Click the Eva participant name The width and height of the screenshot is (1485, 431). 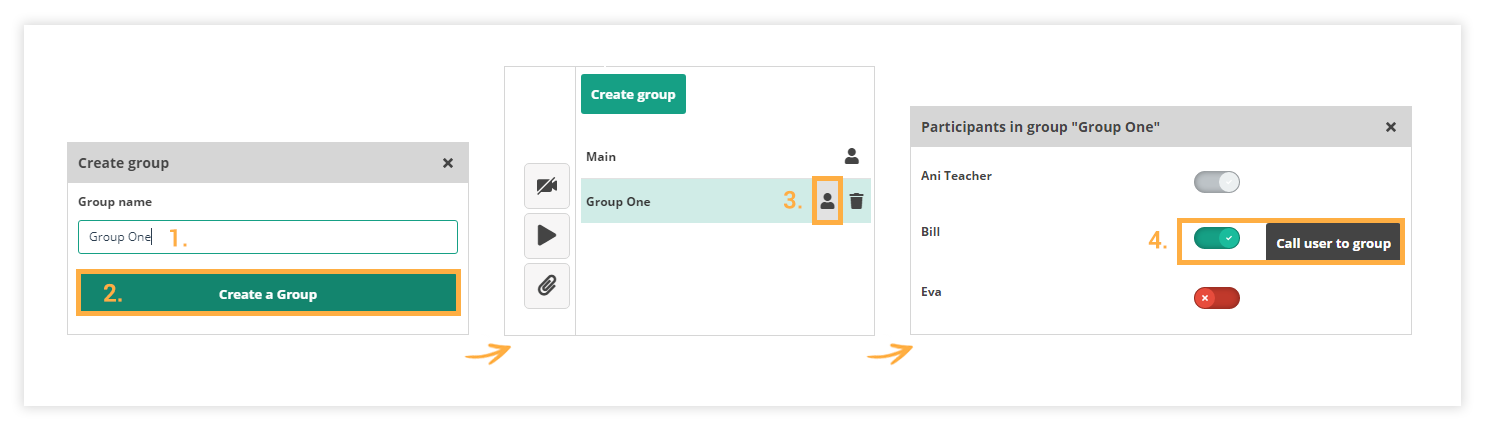[x=931, y=292]
